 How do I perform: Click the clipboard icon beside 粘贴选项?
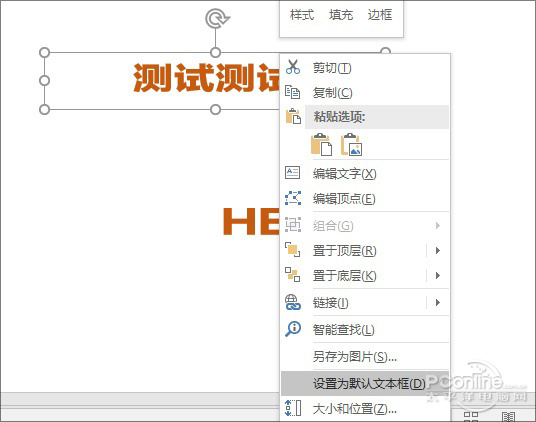click(293, 116)
